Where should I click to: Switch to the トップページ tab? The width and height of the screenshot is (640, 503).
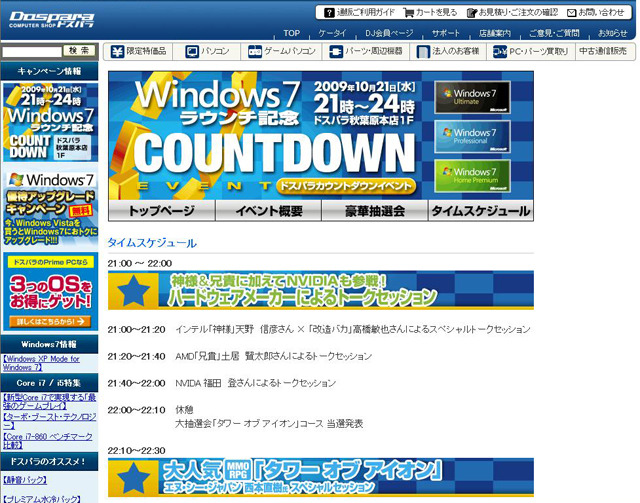pyautogui.click(x=162, y=210)
